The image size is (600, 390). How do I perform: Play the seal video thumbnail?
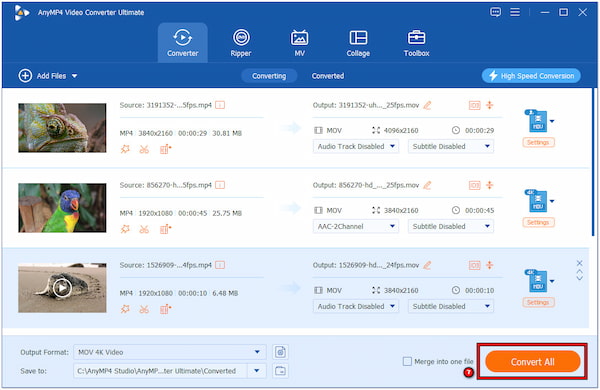point(62,288)
